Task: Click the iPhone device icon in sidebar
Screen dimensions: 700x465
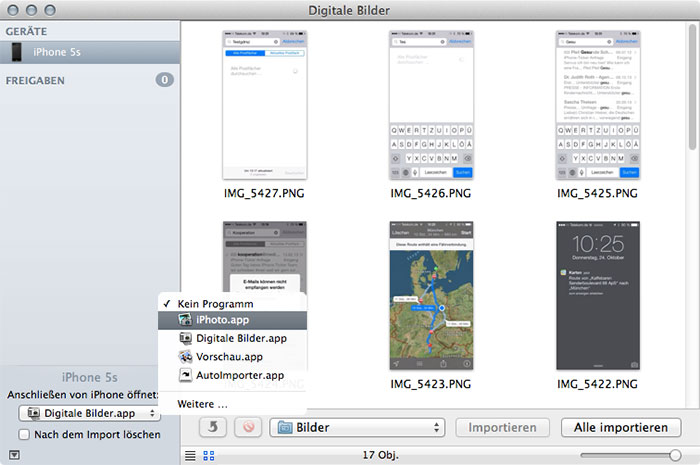Action: click(17, 52)
